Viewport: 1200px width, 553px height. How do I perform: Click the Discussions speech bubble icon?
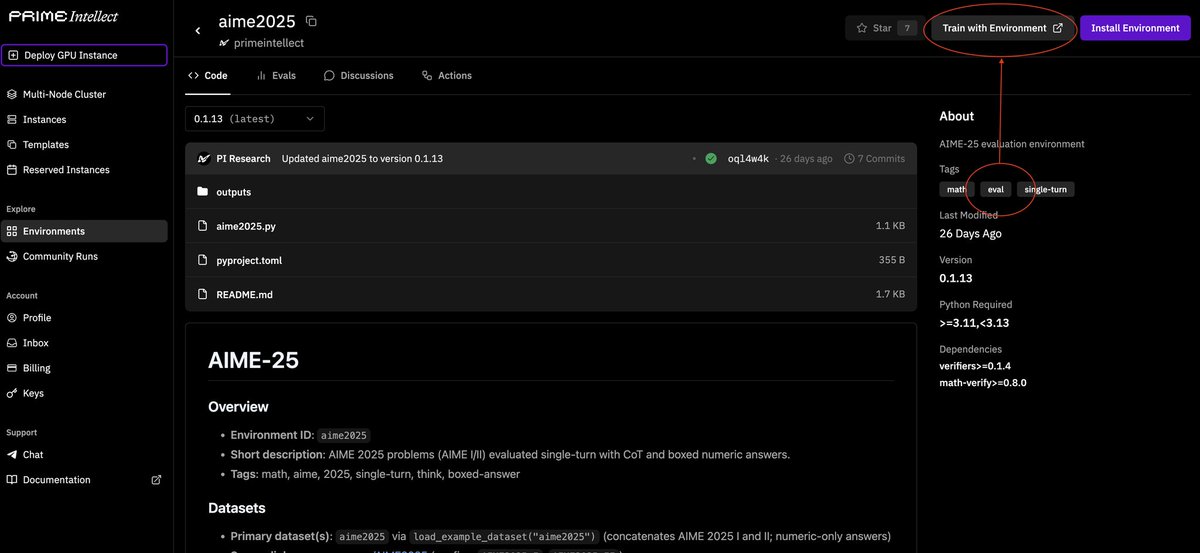[330, 76]
